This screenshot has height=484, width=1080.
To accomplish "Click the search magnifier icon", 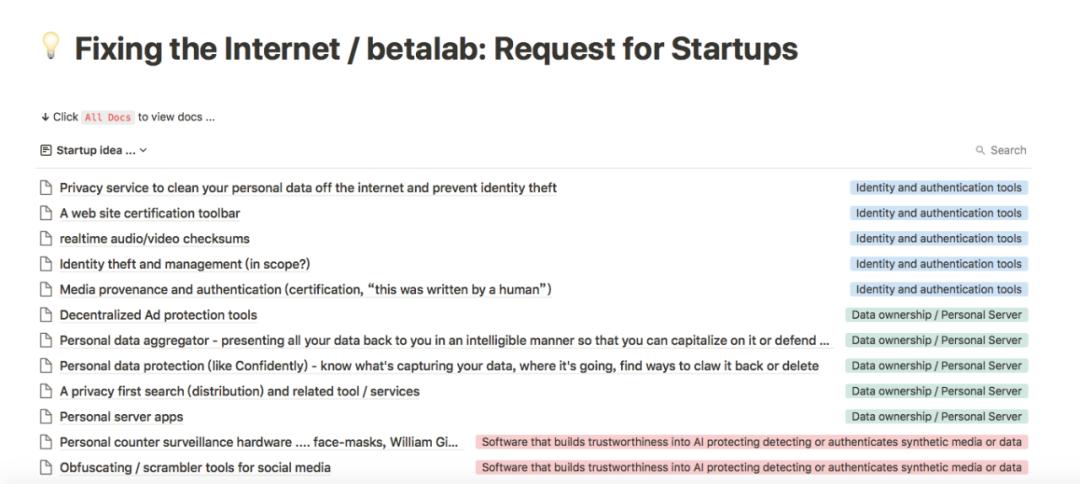I will click(980, 150).
